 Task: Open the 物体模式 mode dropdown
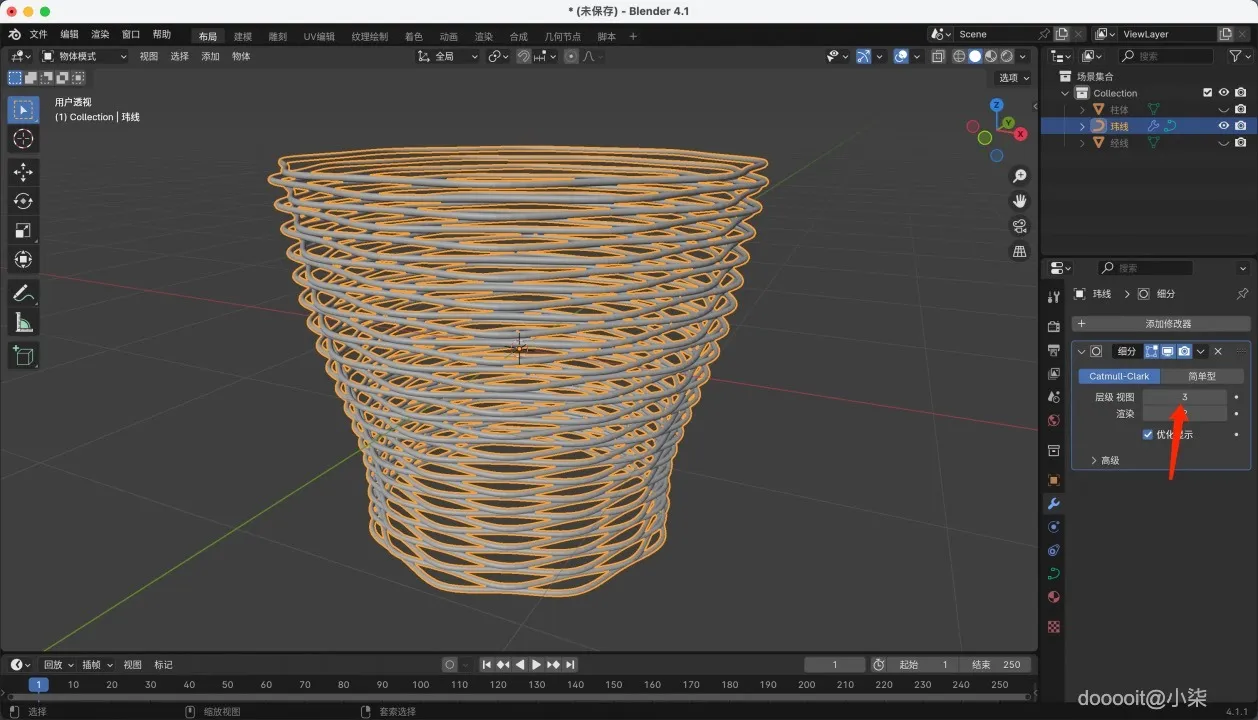pyautogui.click(x=84, y=56)
